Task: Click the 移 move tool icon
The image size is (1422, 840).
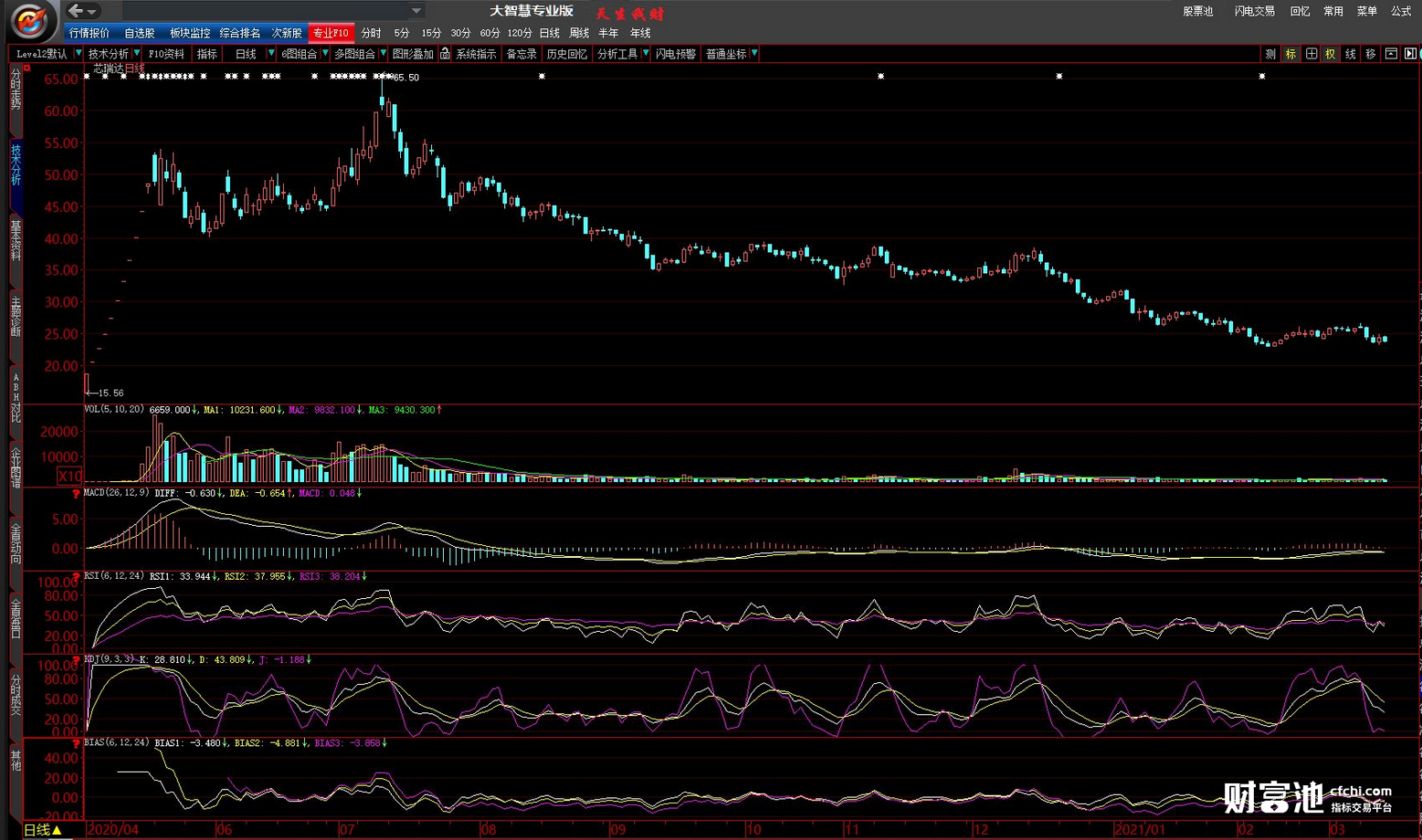Action: [1370, 54]
